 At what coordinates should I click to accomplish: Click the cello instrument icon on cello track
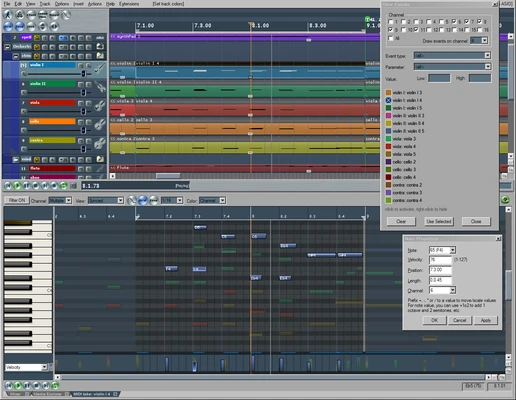pos(99,125)
